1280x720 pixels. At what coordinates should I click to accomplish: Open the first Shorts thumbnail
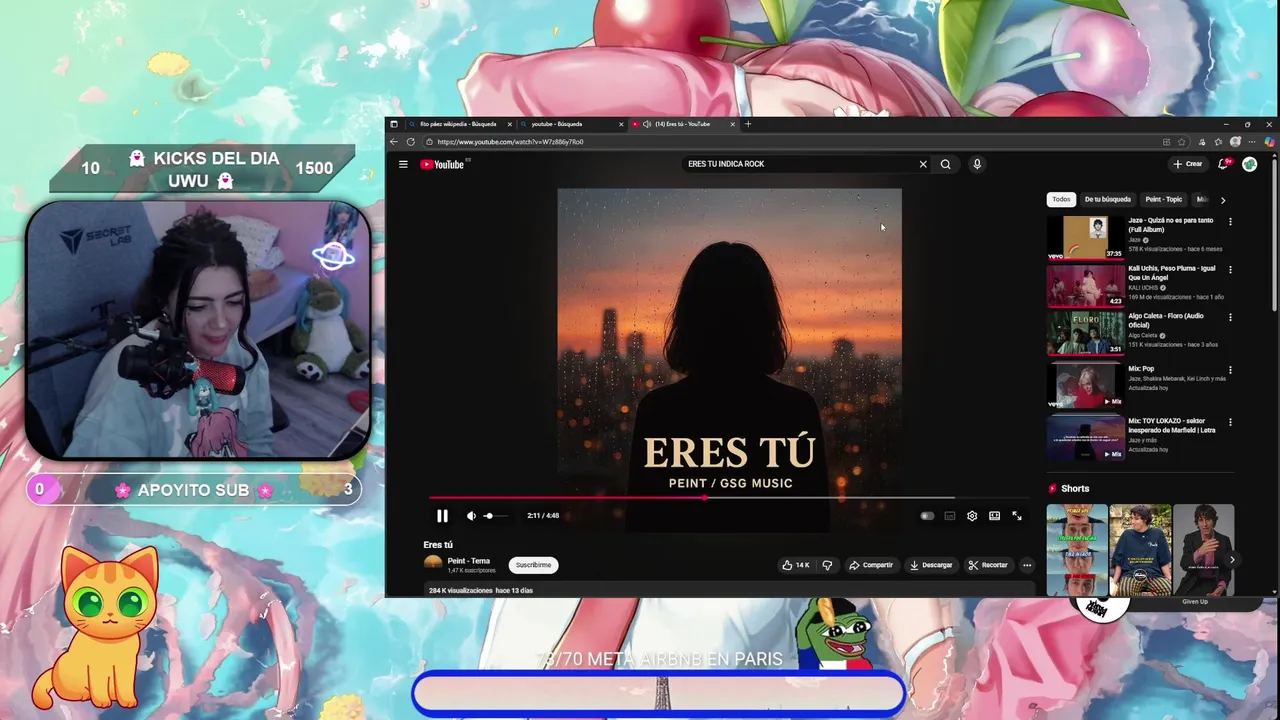click(x=1077, y=550)
